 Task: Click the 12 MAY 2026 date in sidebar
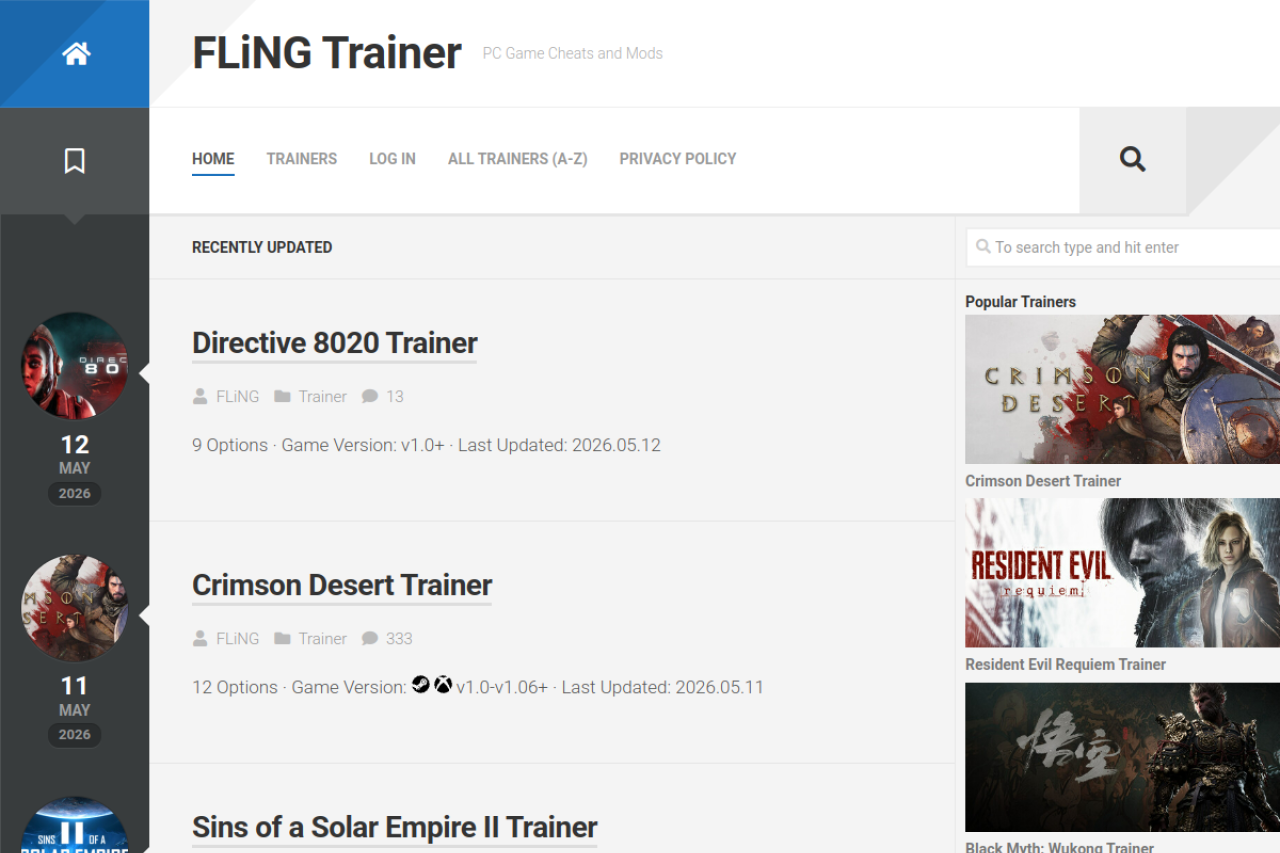pyautogui.click(x=74, y=468)
